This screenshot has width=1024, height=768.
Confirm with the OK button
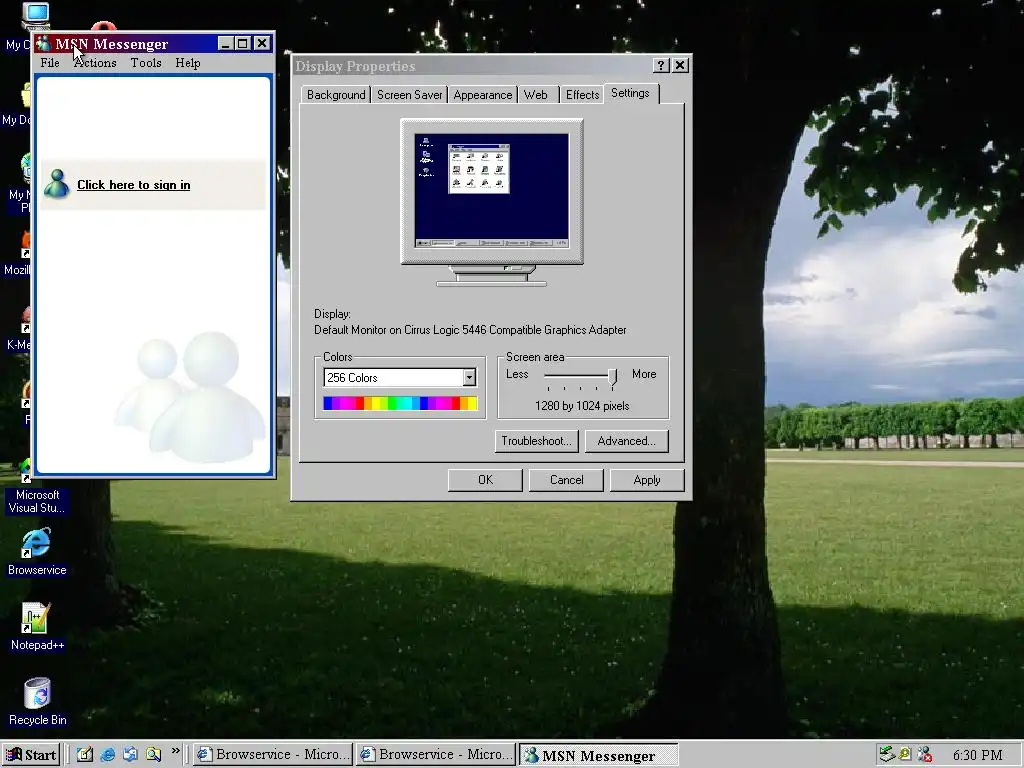pos(485,480)
